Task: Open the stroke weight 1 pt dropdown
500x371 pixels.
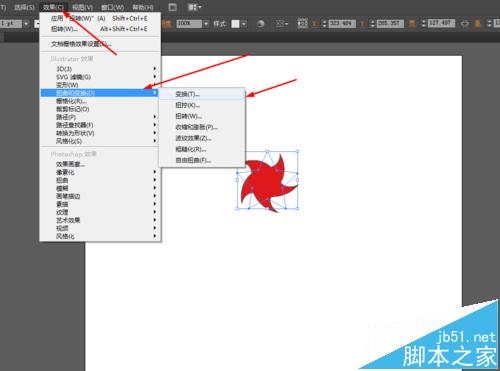Action: pos(26,24)
